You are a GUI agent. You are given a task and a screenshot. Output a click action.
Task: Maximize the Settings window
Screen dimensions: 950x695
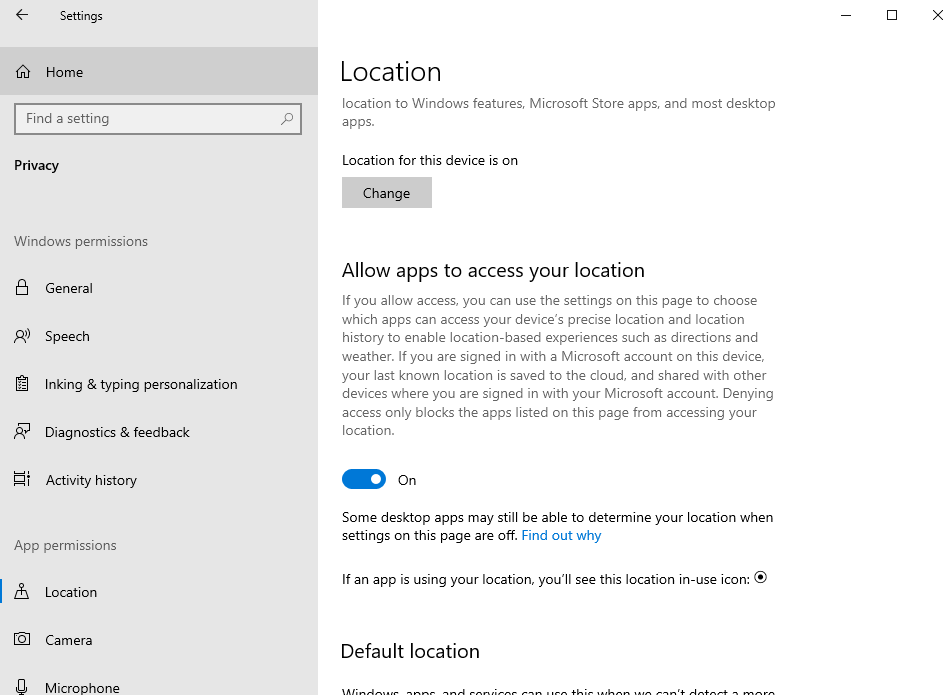892,15
